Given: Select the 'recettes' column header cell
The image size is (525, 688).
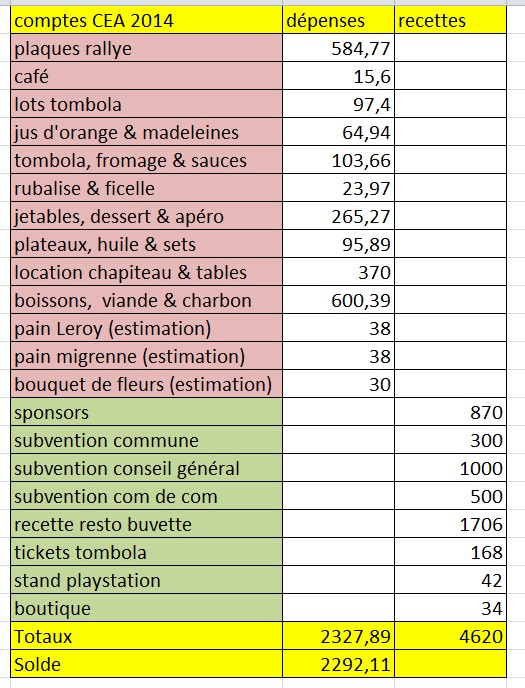Looking at the screenshot, I should coord(450,20).
